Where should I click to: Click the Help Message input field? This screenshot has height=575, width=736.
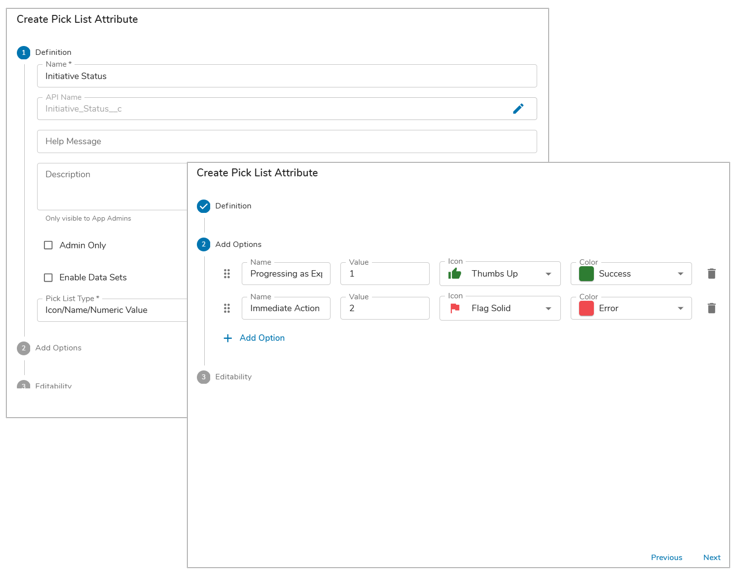pyautogui.click(x=286, y=142)
